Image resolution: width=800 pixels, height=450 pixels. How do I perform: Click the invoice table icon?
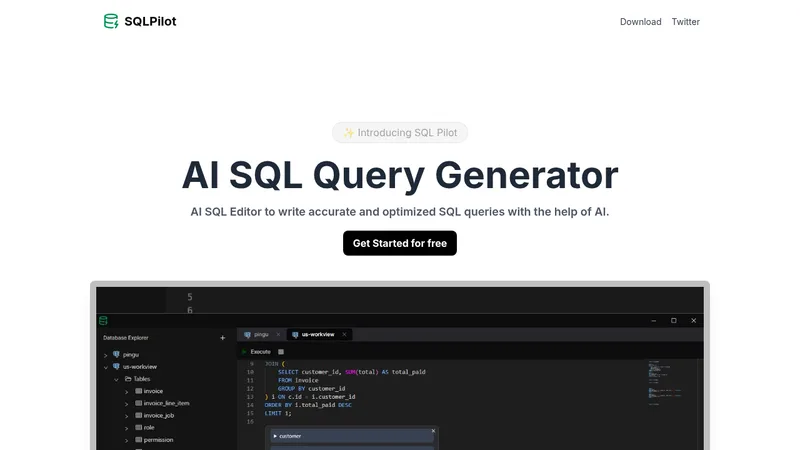point(138,391)
